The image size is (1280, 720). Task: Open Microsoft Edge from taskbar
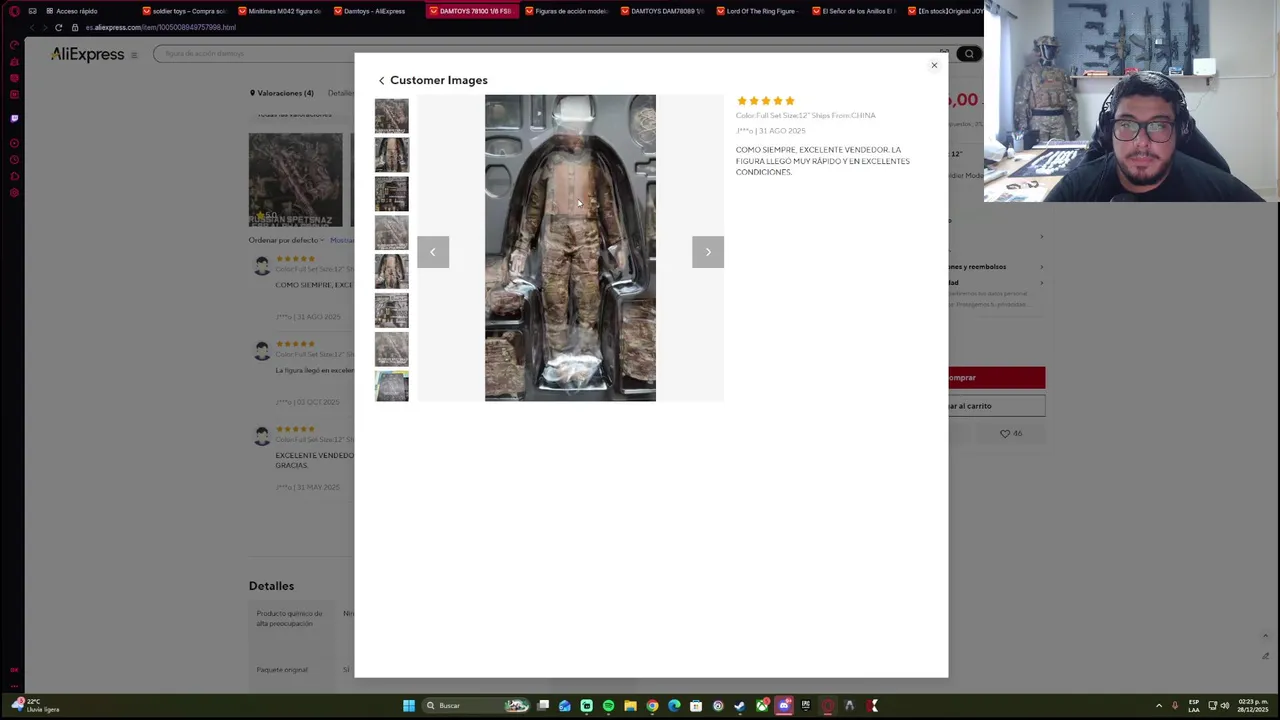click(x=674, y=706)
